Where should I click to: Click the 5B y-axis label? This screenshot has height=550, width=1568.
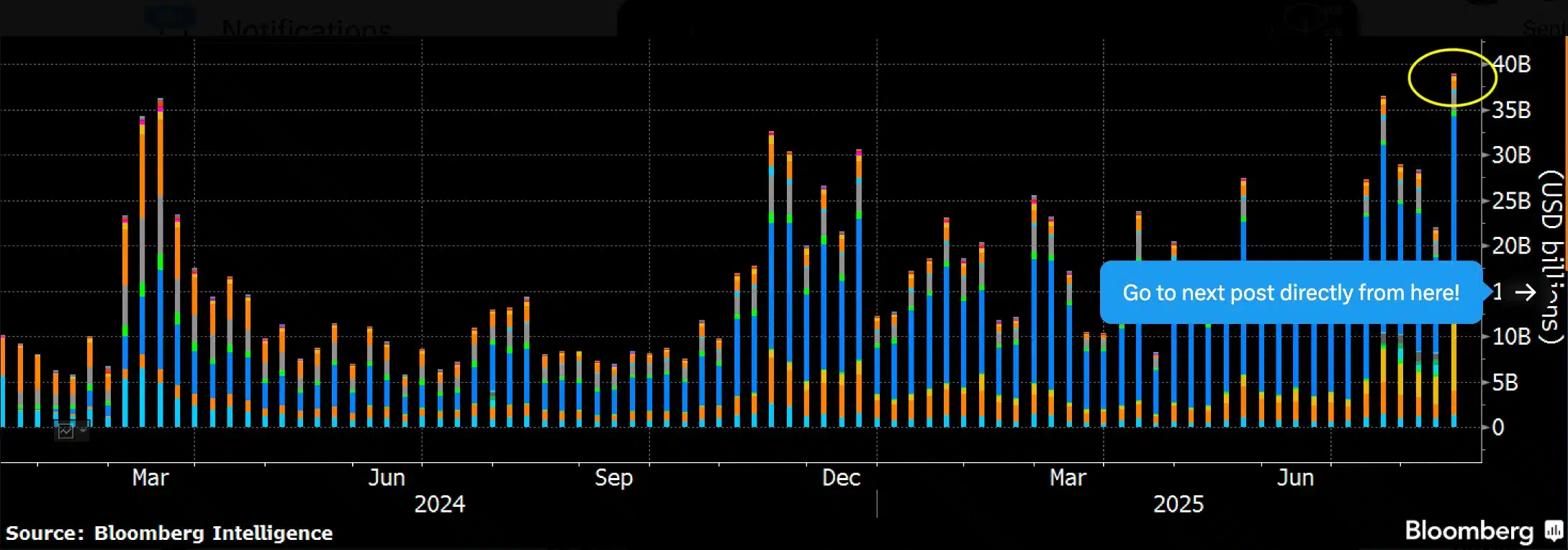click(x=1505, y=382)
